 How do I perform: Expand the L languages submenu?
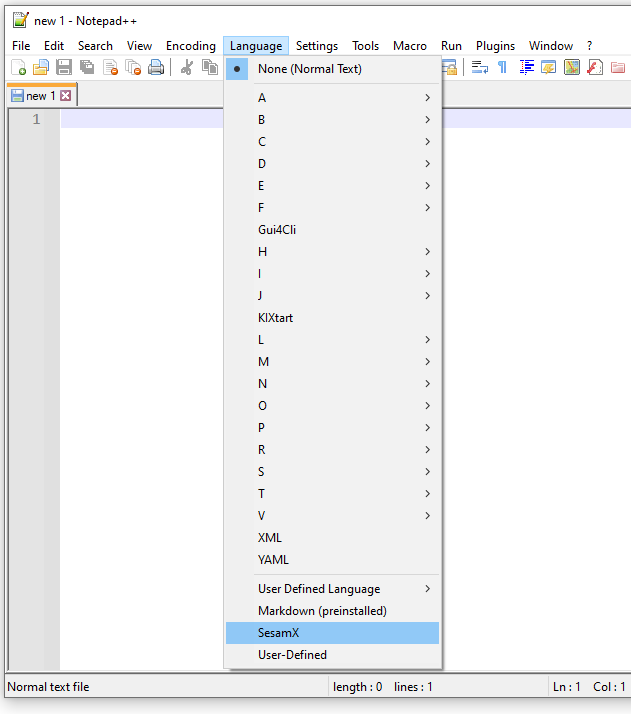[x=332, y=340]
